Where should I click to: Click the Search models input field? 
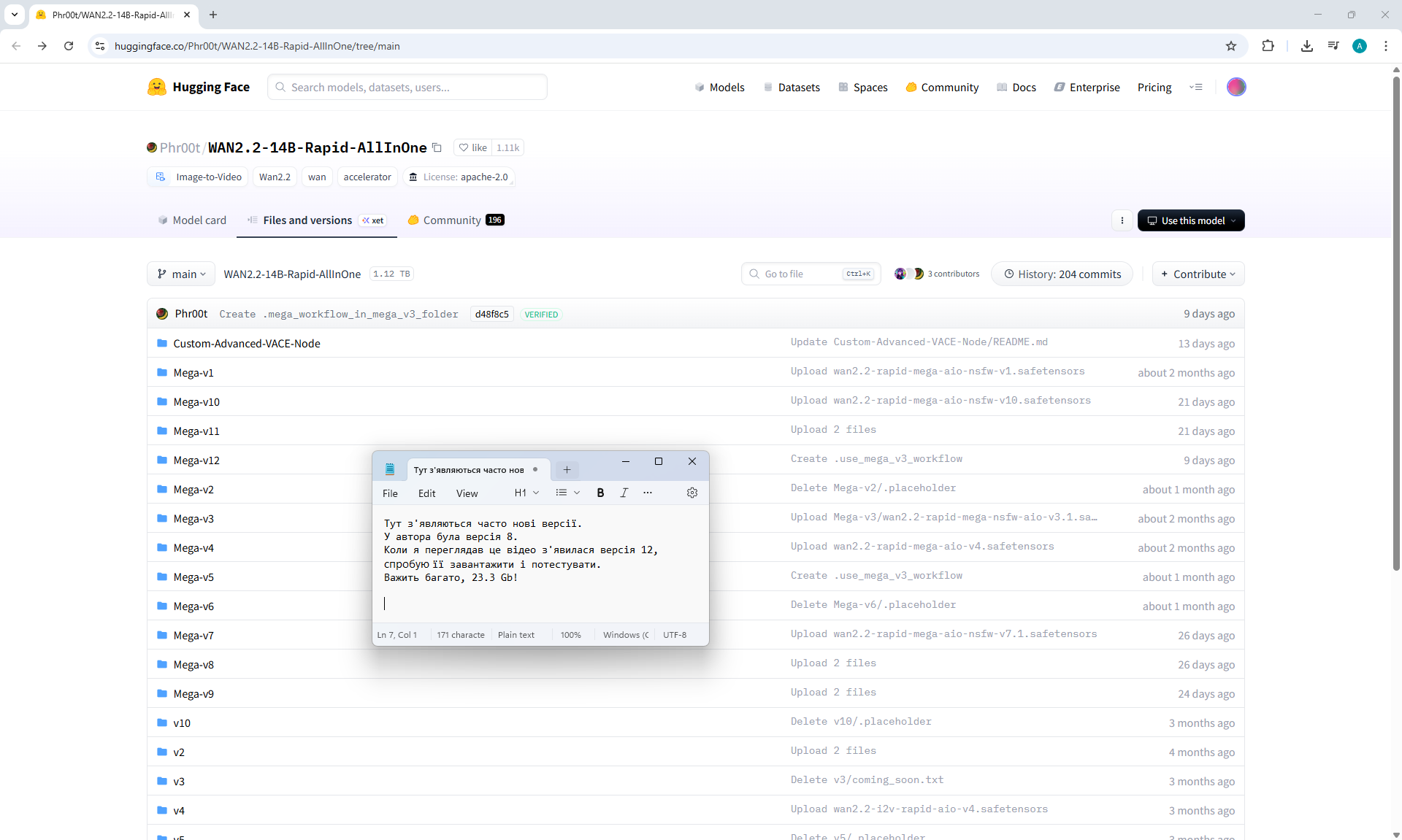[407, 87]
